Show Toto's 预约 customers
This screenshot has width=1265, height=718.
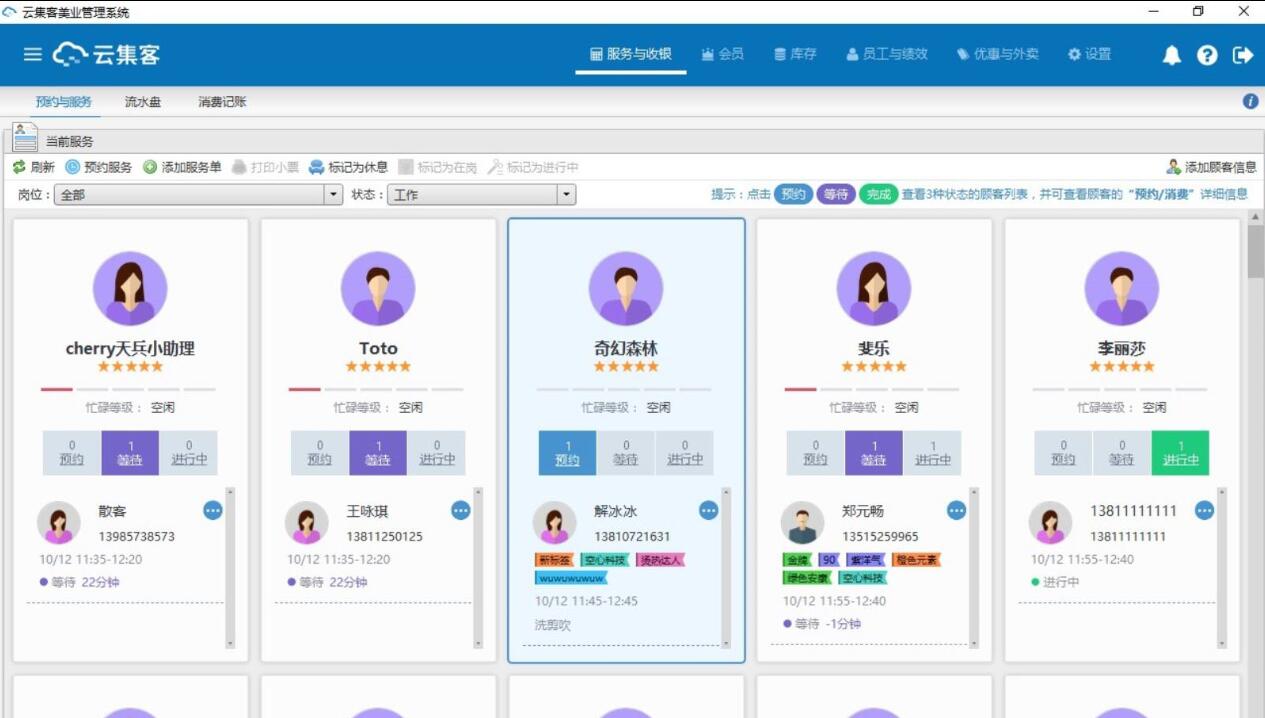click(320, 453)
